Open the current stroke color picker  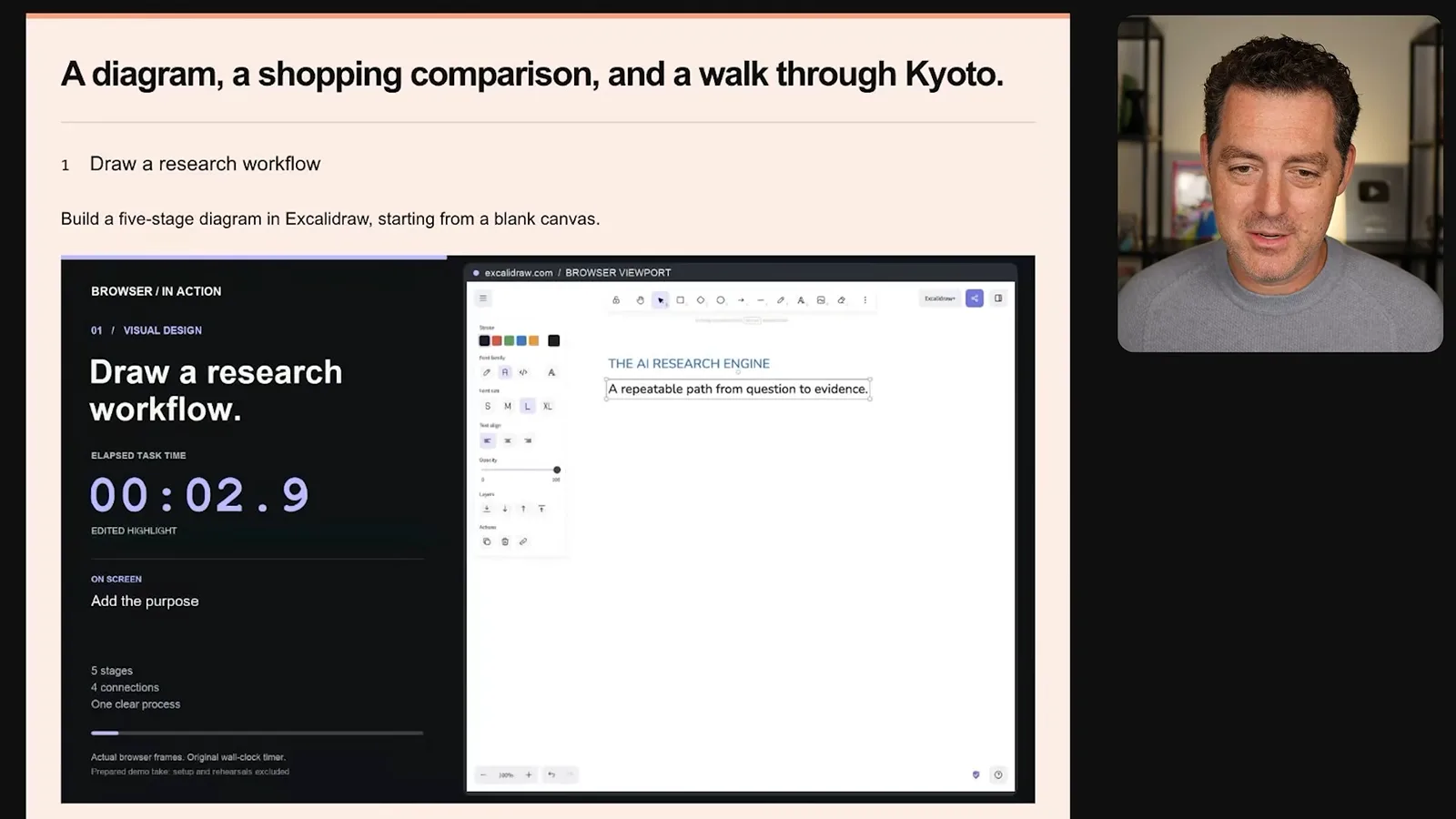[553, 341]
